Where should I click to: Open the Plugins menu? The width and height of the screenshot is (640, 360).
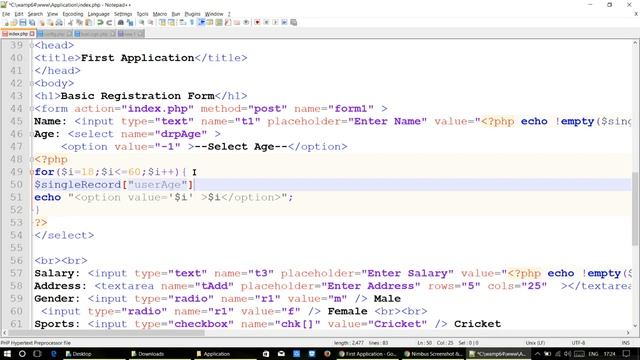(192, 14)
